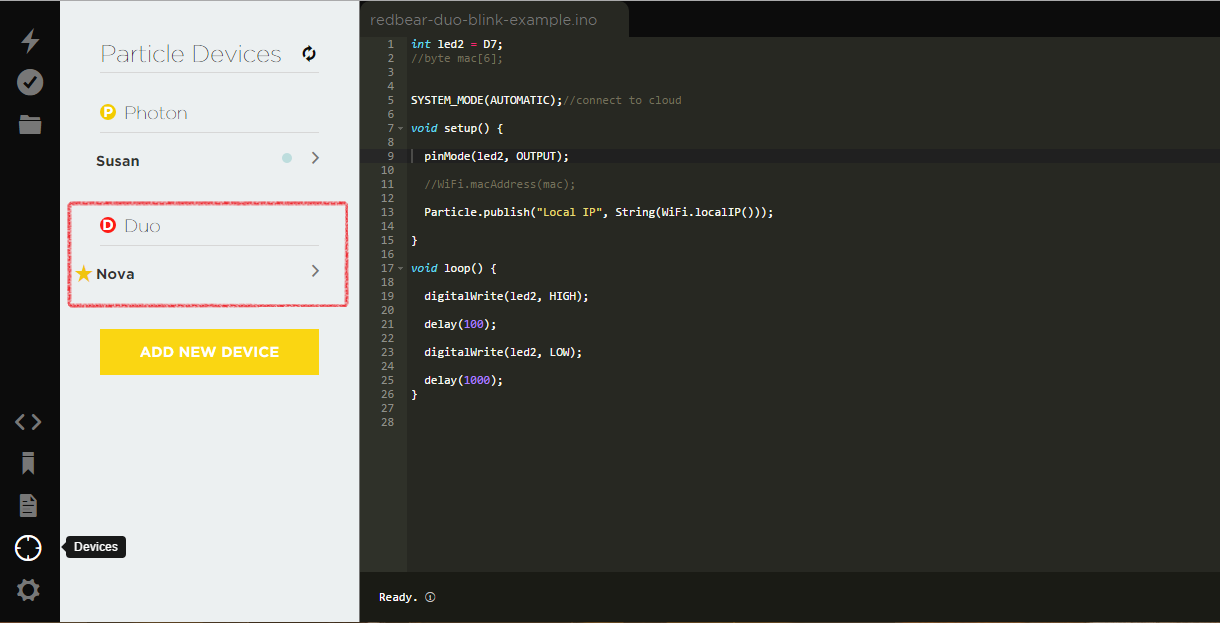Screen dimensions: 1220x623
Task: Refresh the Particle Devices list
Action: 309,54
